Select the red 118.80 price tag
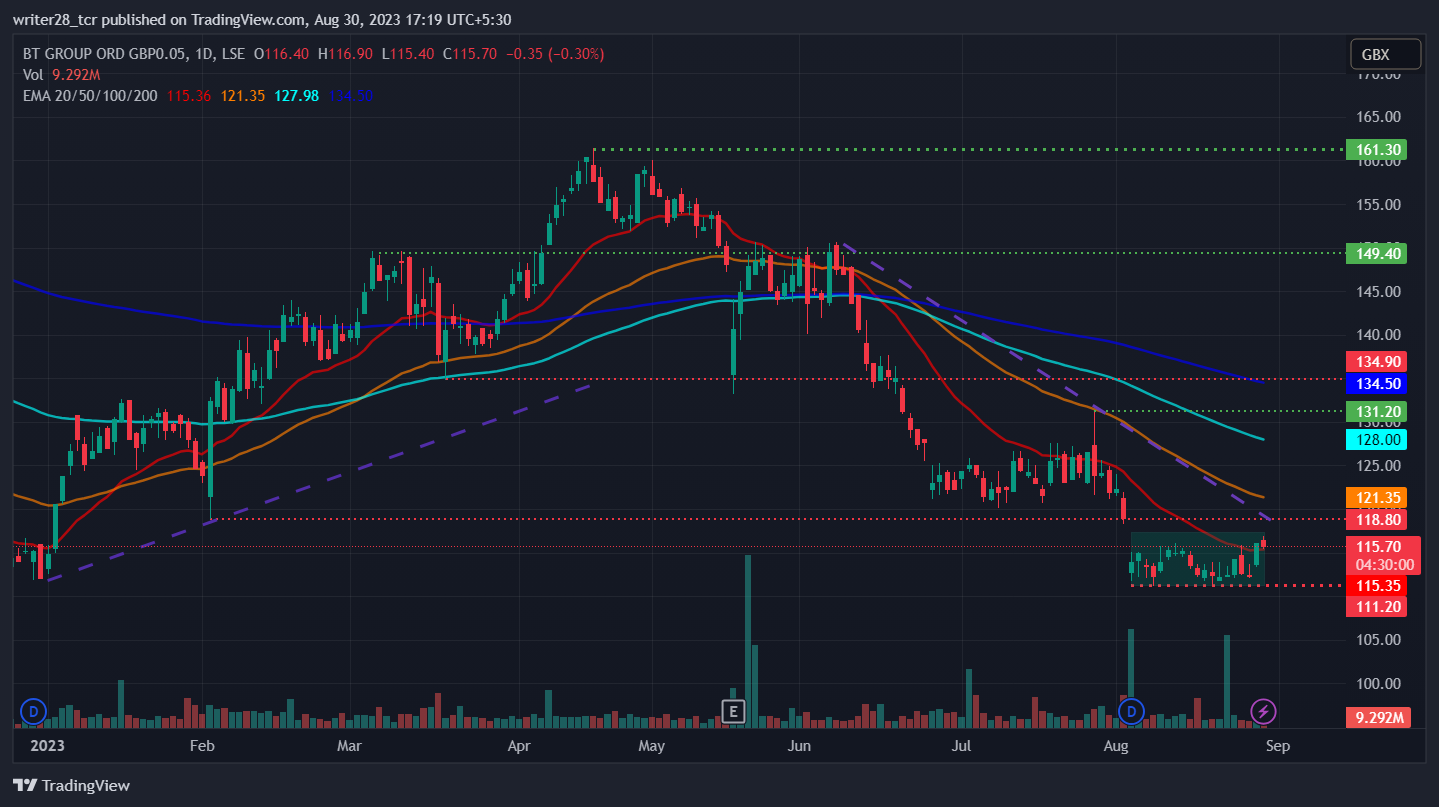The width and height of the screenshot is (1439, 807). [1377, 519]
